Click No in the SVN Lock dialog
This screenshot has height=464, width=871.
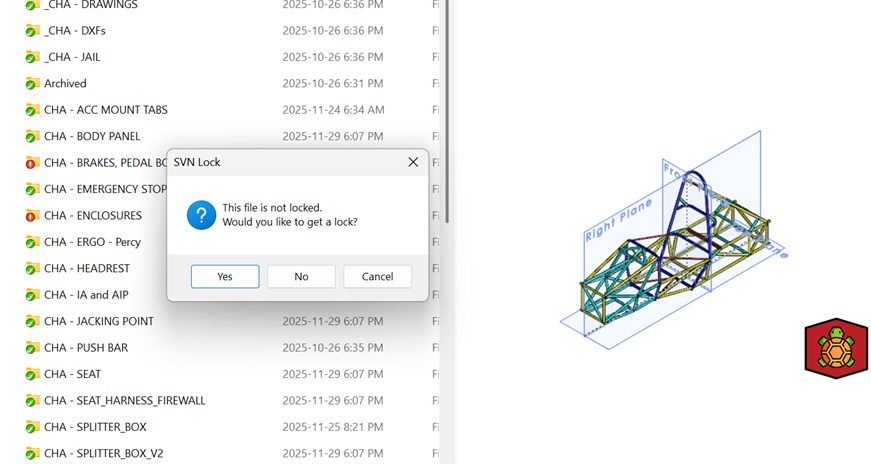[x=301, y=277]
